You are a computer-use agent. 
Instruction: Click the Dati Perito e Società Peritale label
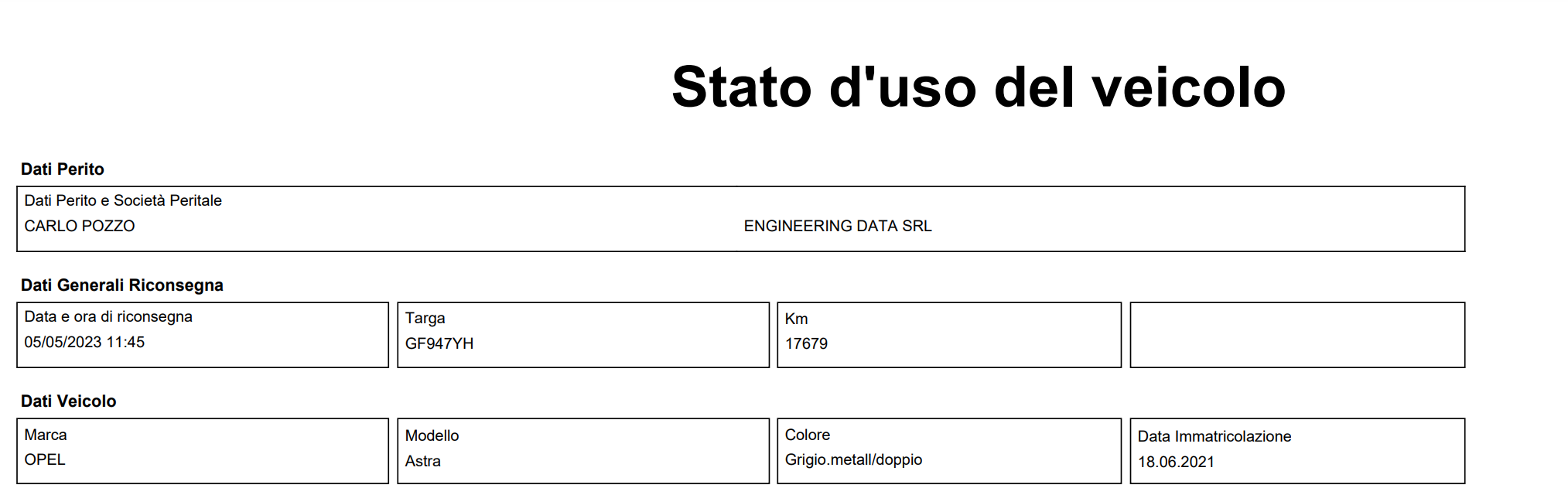tap(123, 200)
